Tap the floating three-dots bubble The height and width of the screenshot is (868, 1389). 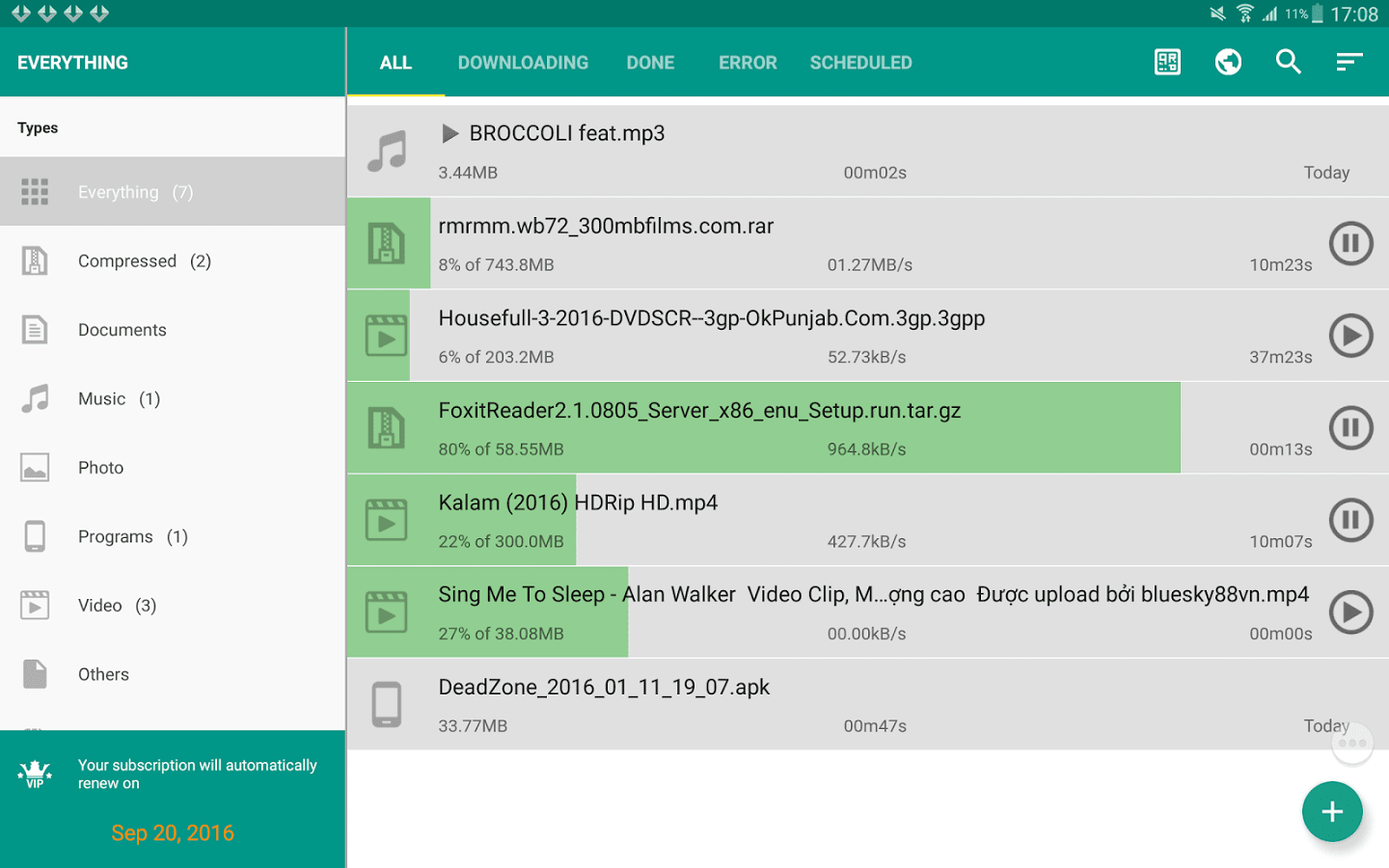tap(1352, 744)
